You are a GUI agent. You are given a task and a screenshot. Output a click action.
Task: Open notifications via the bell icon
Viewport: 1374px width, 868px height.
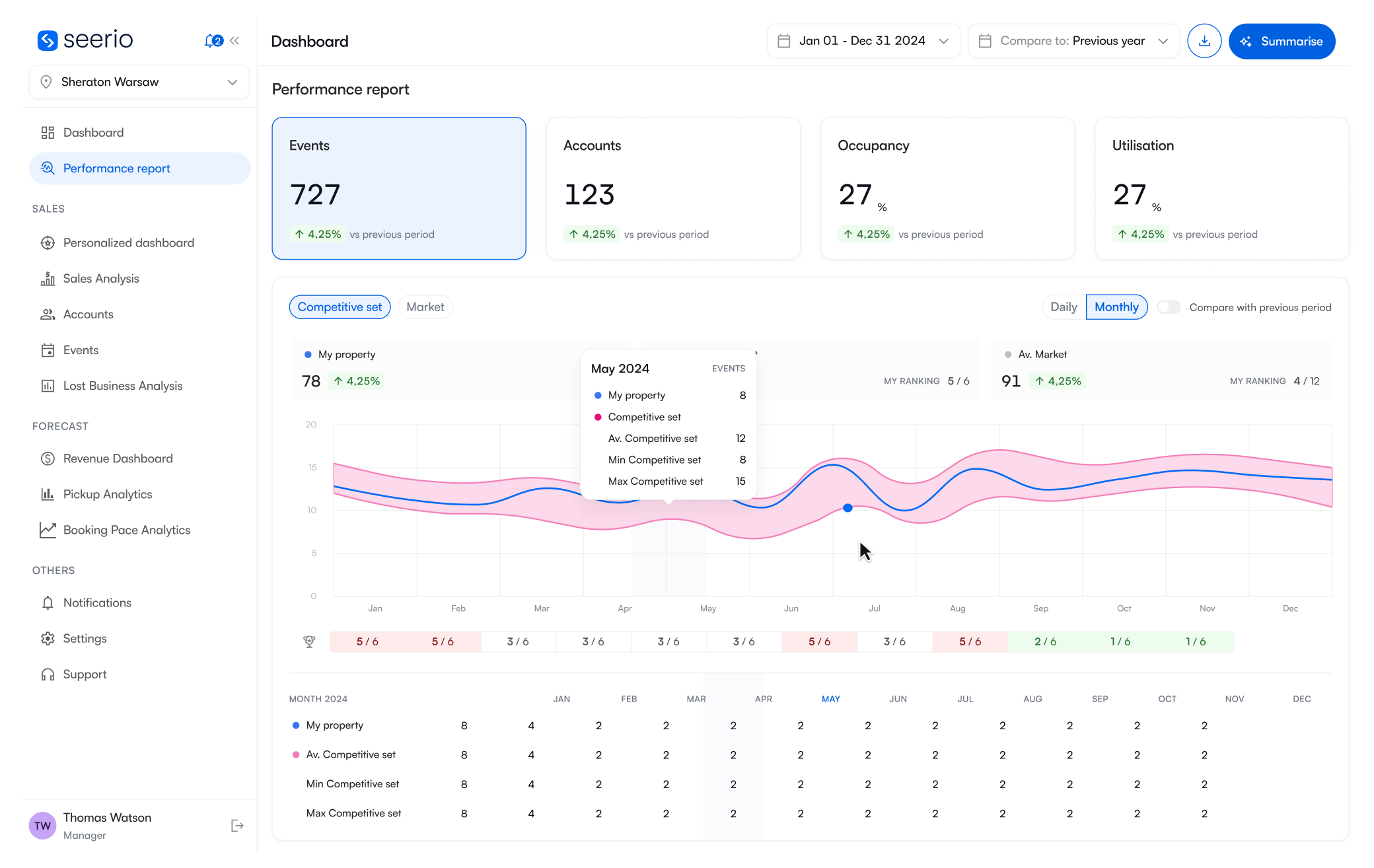tap(211, 40)
